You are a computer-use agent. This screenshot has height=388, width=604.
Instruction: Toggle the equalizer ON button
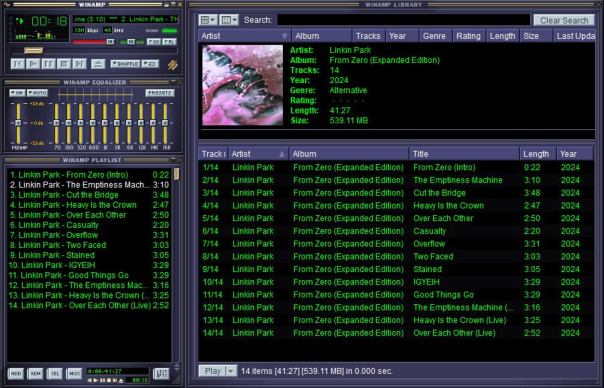17,93
